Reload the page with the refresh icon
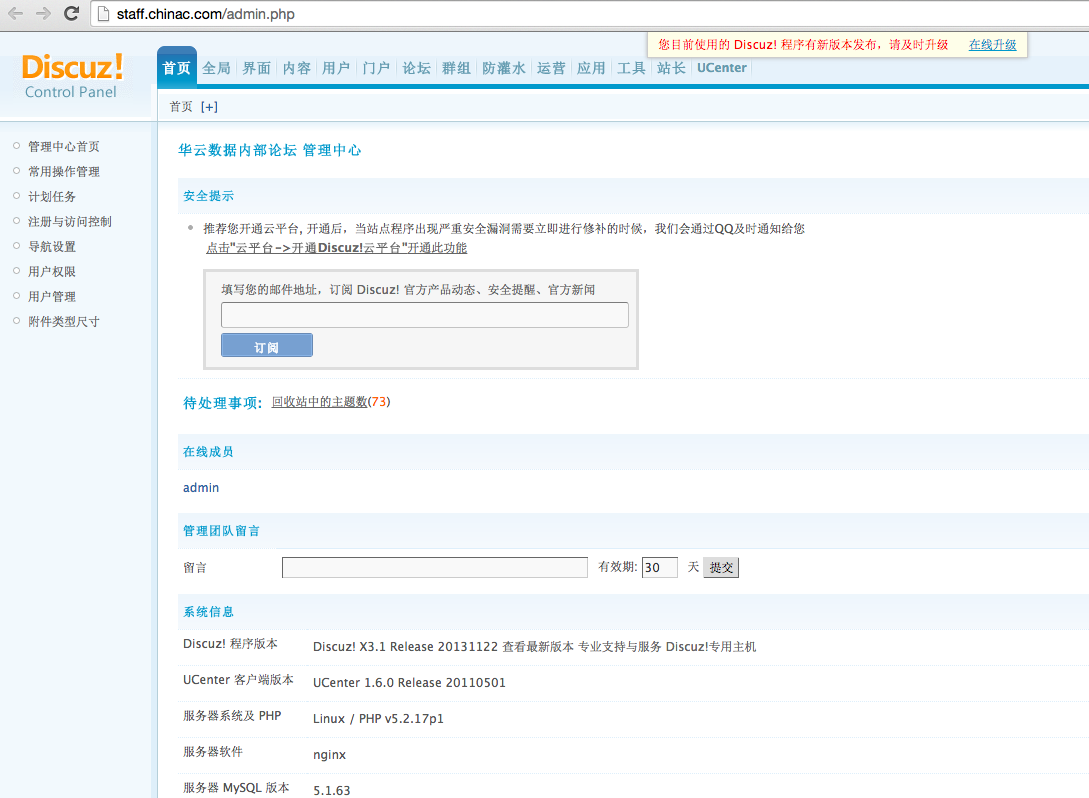This screenshot has width=1089, height=798. [x=71, y=13]
